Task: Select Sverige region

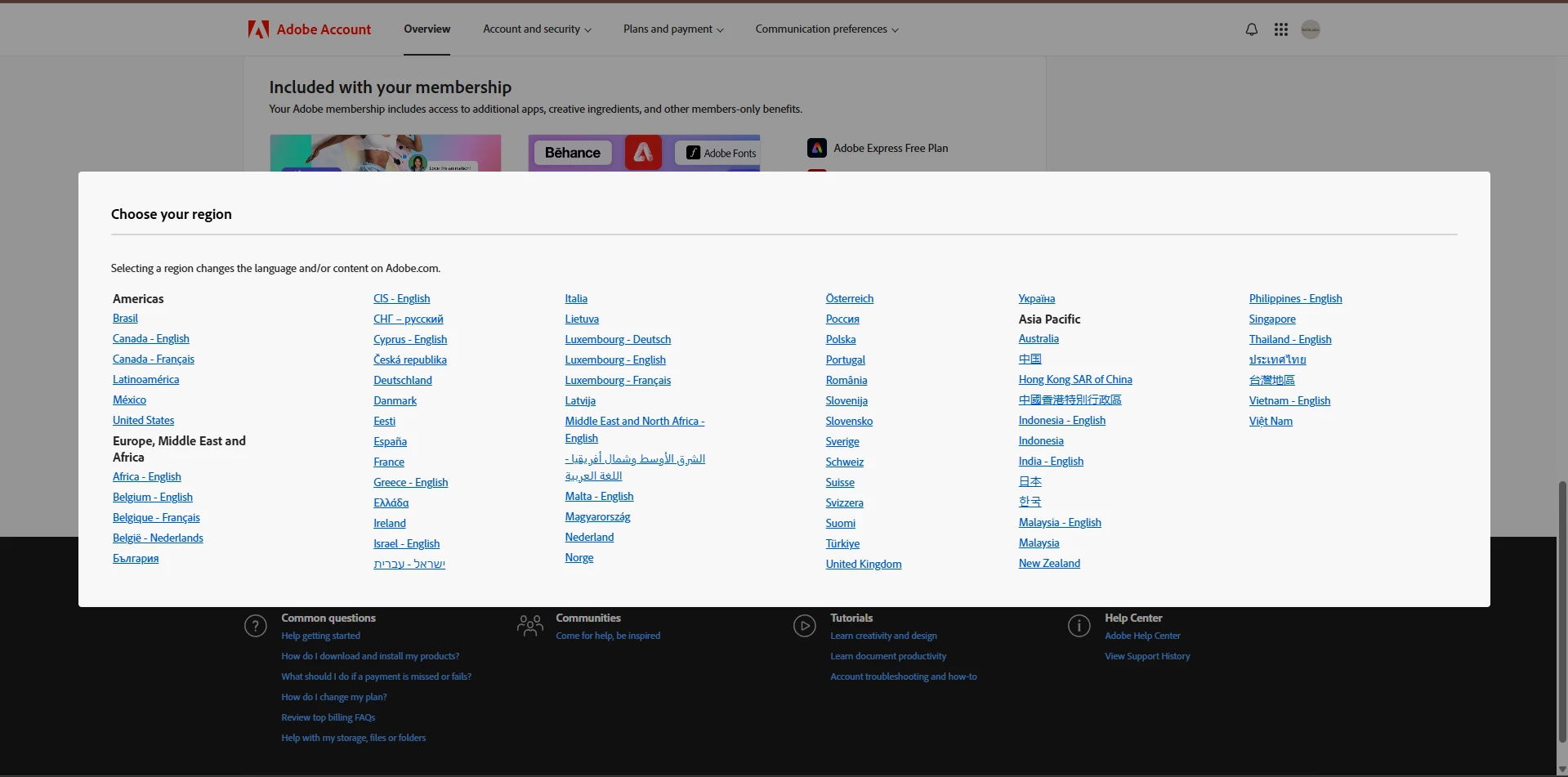Action: [842, 442]
